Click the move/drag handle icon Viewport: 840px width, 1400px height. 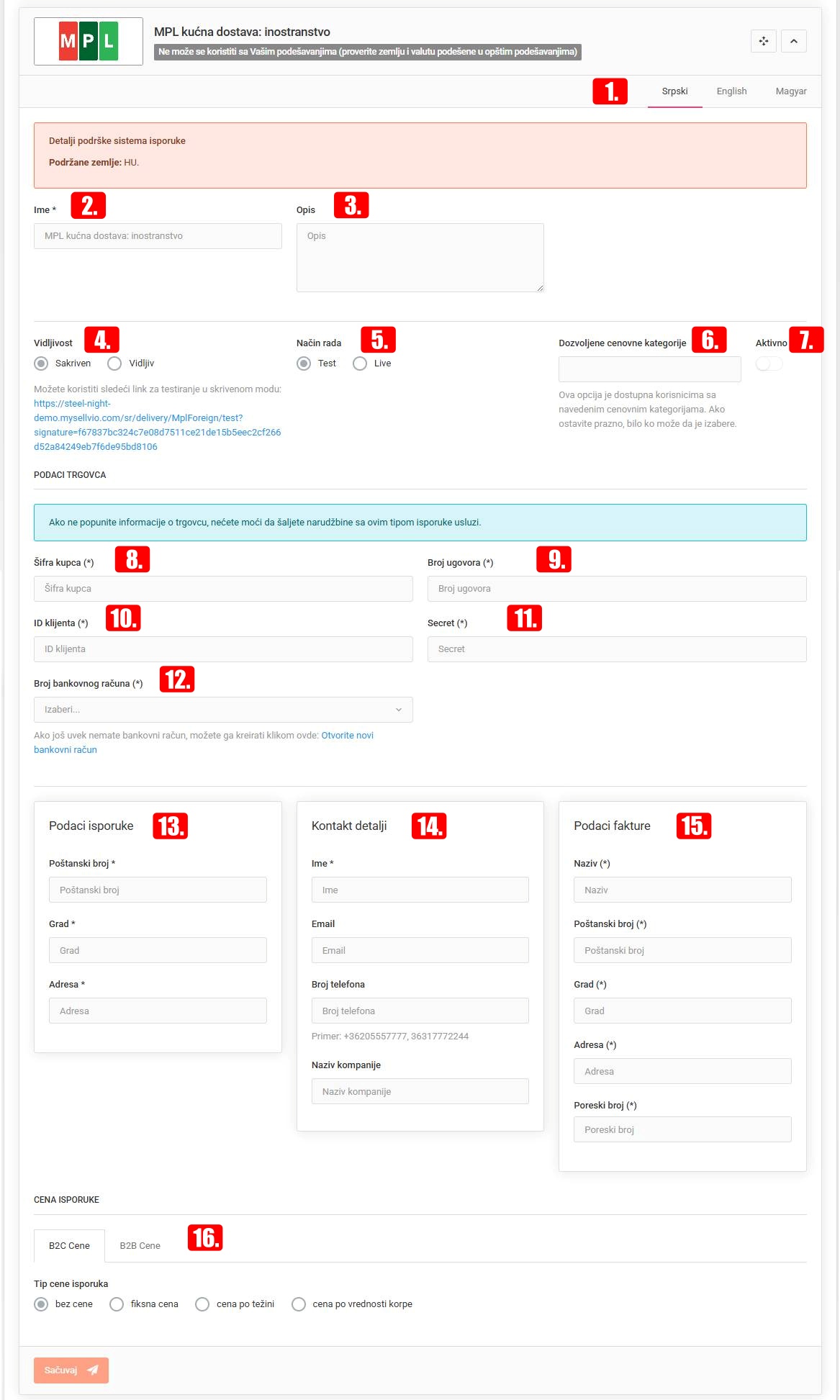tap(764, 41)
